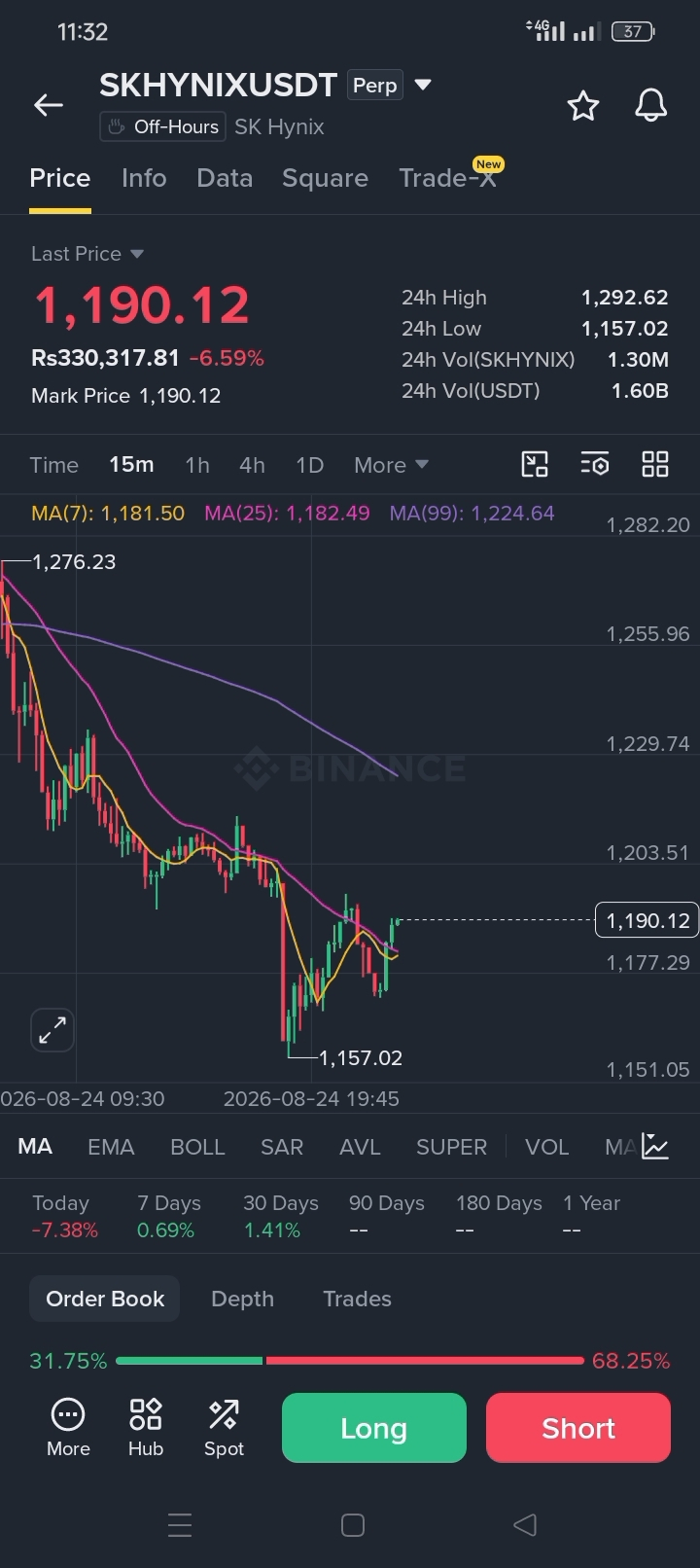Image resolution: width=700 pixels, height=1568 pixels.
Task: Select the Order Book tab
Action: (105, 1299)
